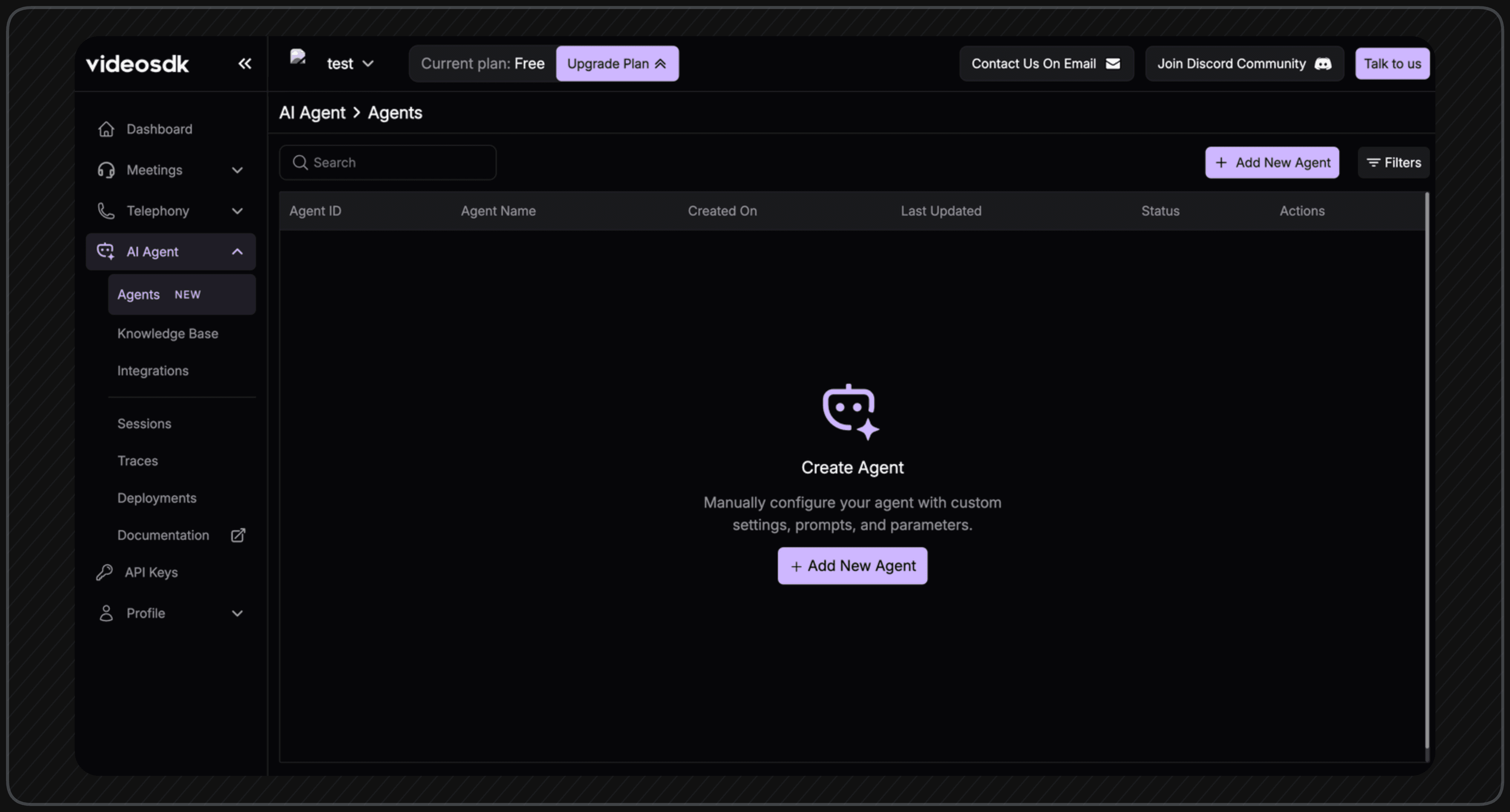Open the Sessions page from sidebar
1510x812 pixels.
tap(144, 423)
